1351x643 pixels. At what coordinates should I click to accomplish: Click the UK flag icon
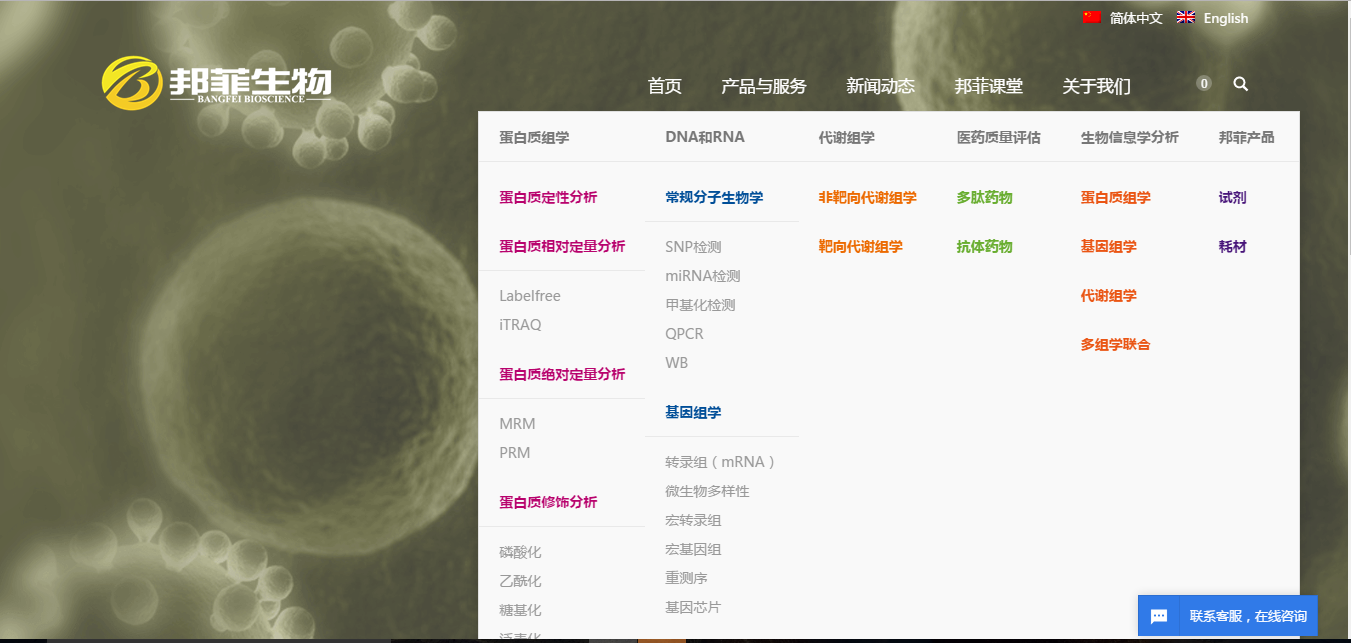click(1186, 18)
